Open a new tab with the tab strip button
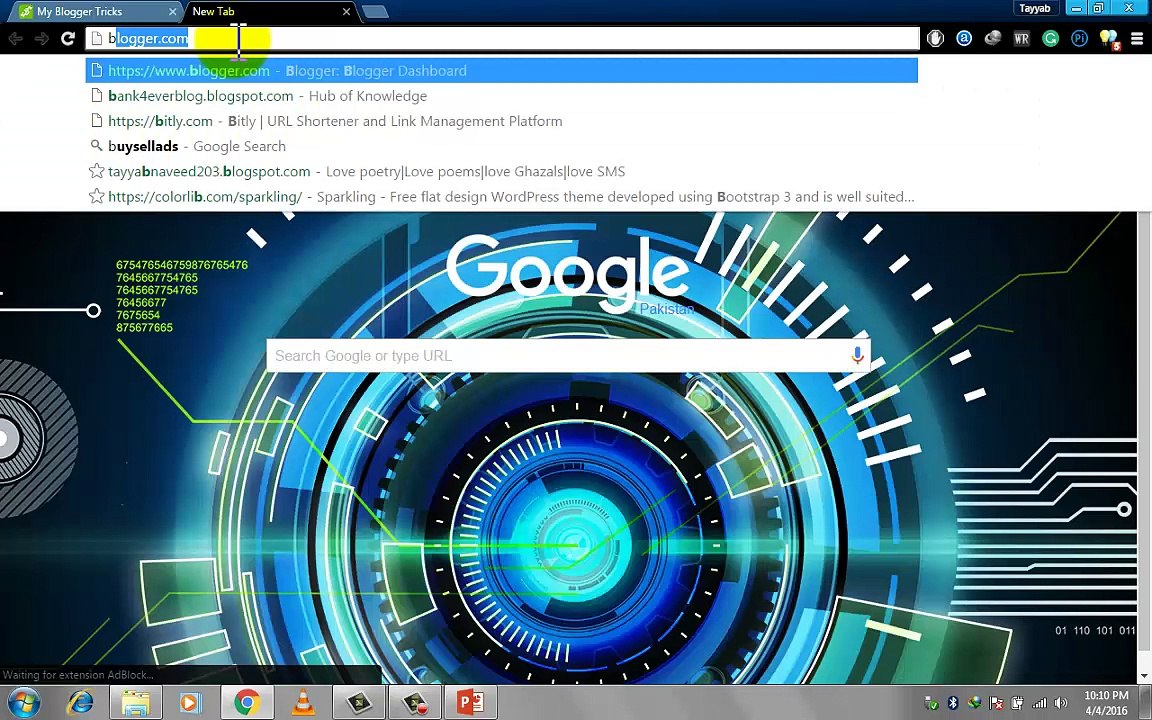 coord(375,12)
